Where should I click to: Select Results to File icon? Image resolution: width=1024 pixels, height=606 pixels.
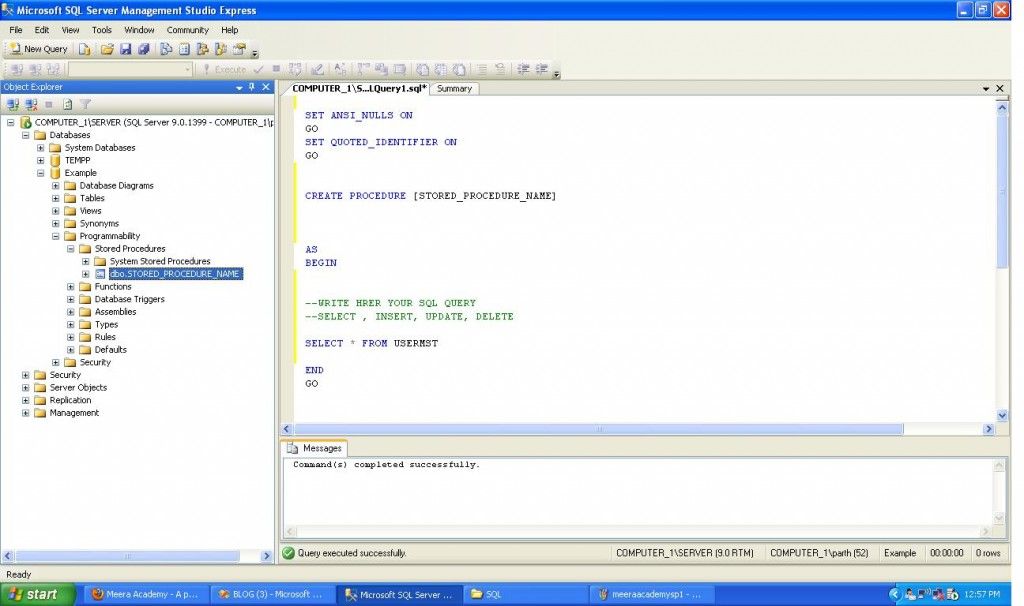459,69
